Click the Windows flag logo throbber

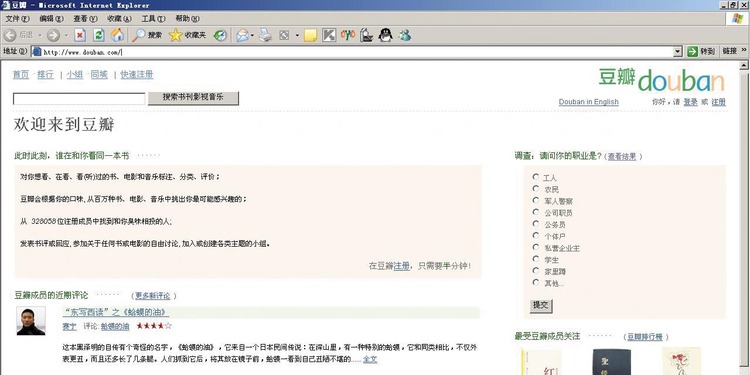(737, 19)
